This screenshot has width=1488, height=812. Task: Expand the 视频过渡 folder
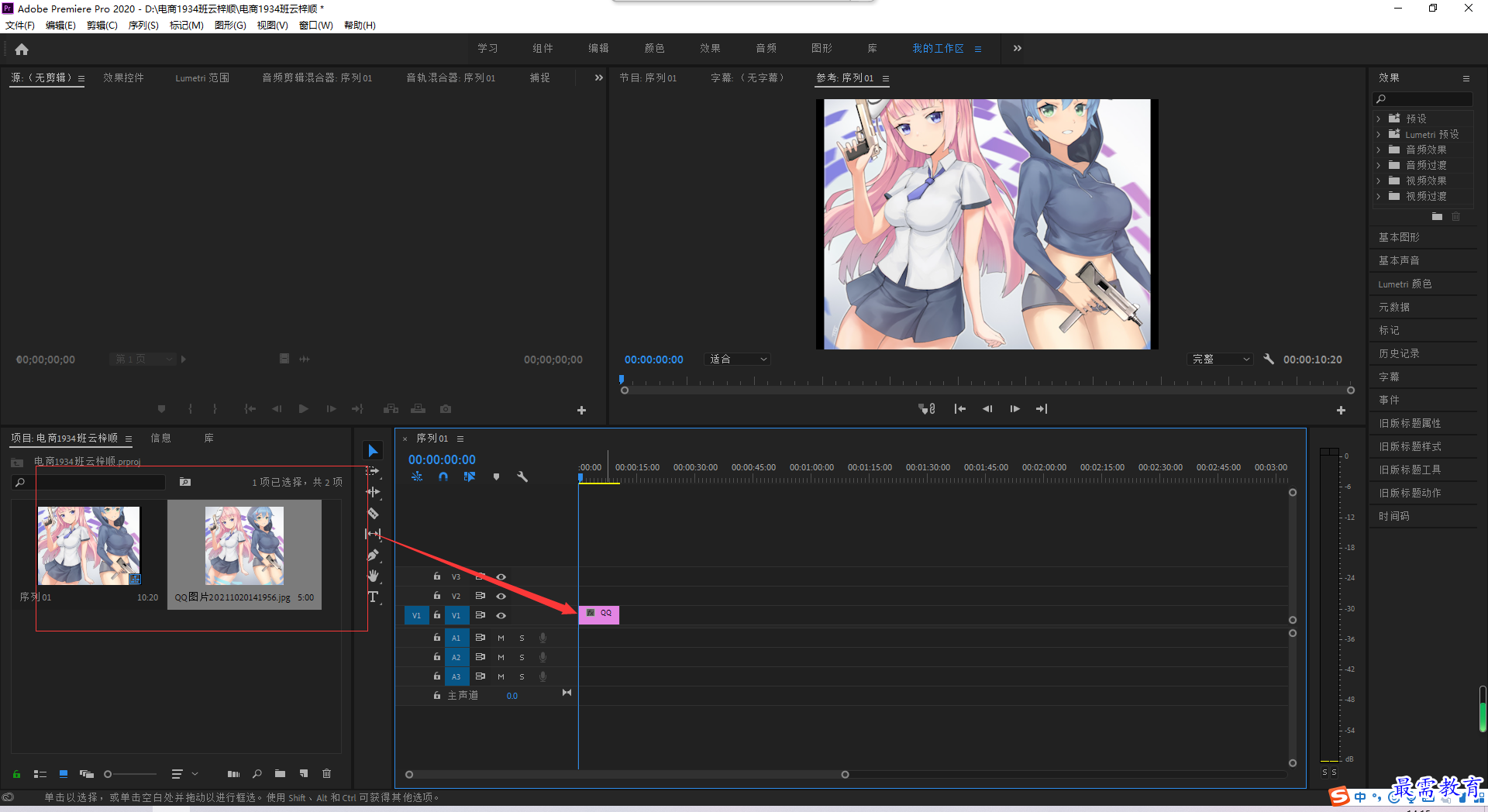click(x=1379, y=196)
